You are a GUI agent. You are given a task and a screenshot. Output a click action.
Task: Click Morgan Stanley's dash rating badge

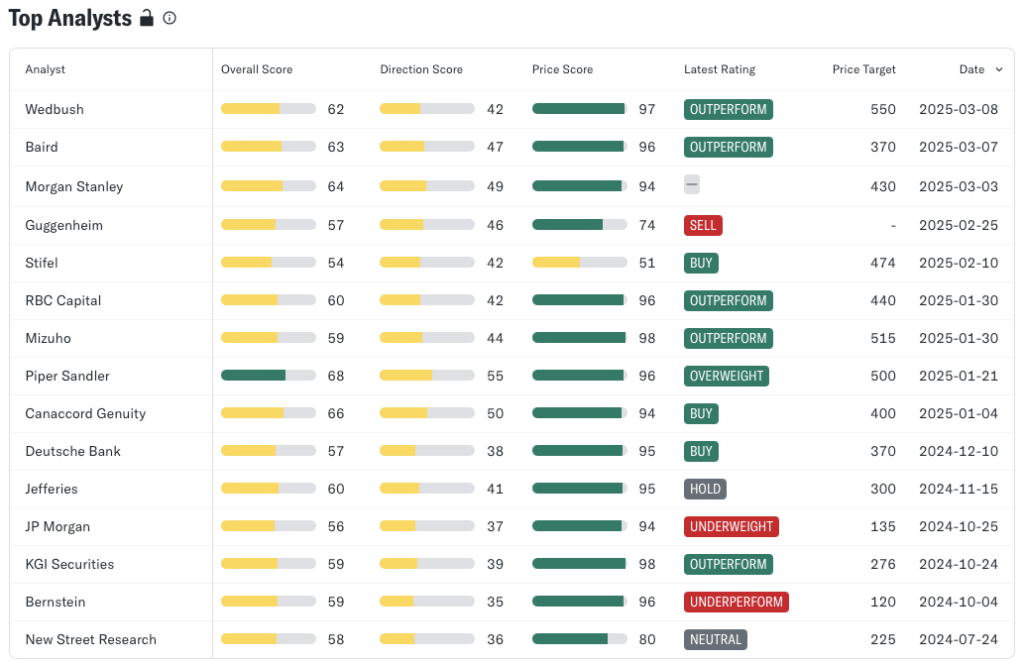(692, 185)
